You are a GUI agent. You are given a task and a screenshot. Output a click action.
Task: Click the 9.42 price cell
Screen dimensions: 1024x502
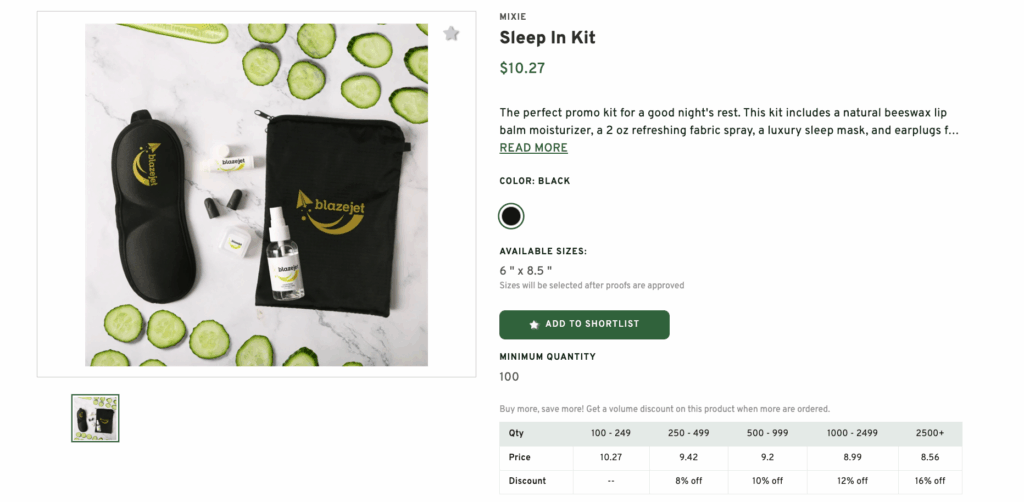(x=687, y=457)
